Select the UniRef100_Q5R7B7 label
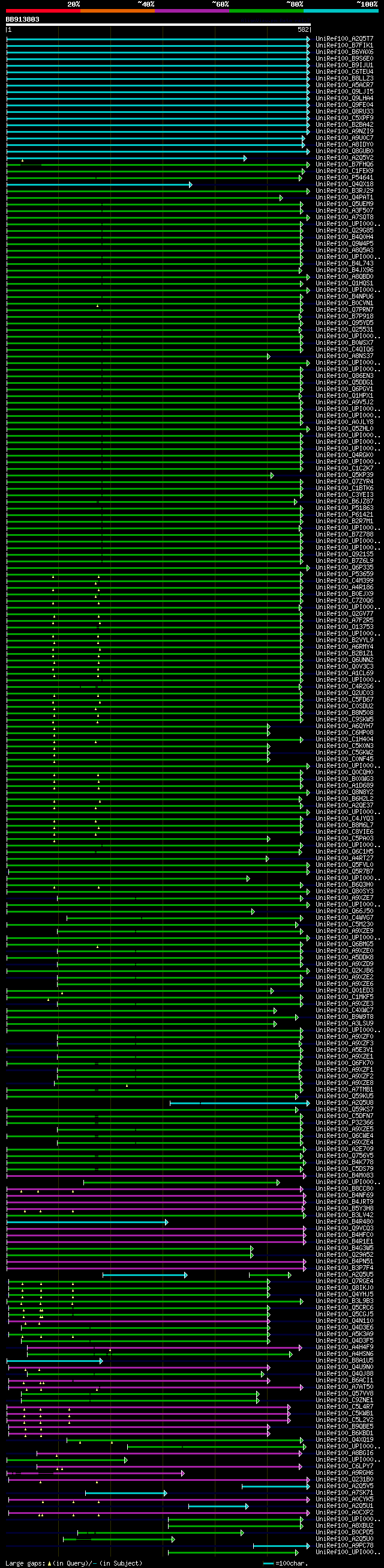The image size is (384, 1568). (x=344, y=872)
